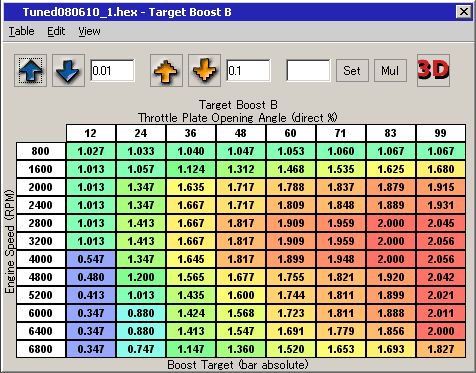Viewport: 476px width, 373px height.
Task: Select the 71 throttle column header
Action: (x=341, y=133)
